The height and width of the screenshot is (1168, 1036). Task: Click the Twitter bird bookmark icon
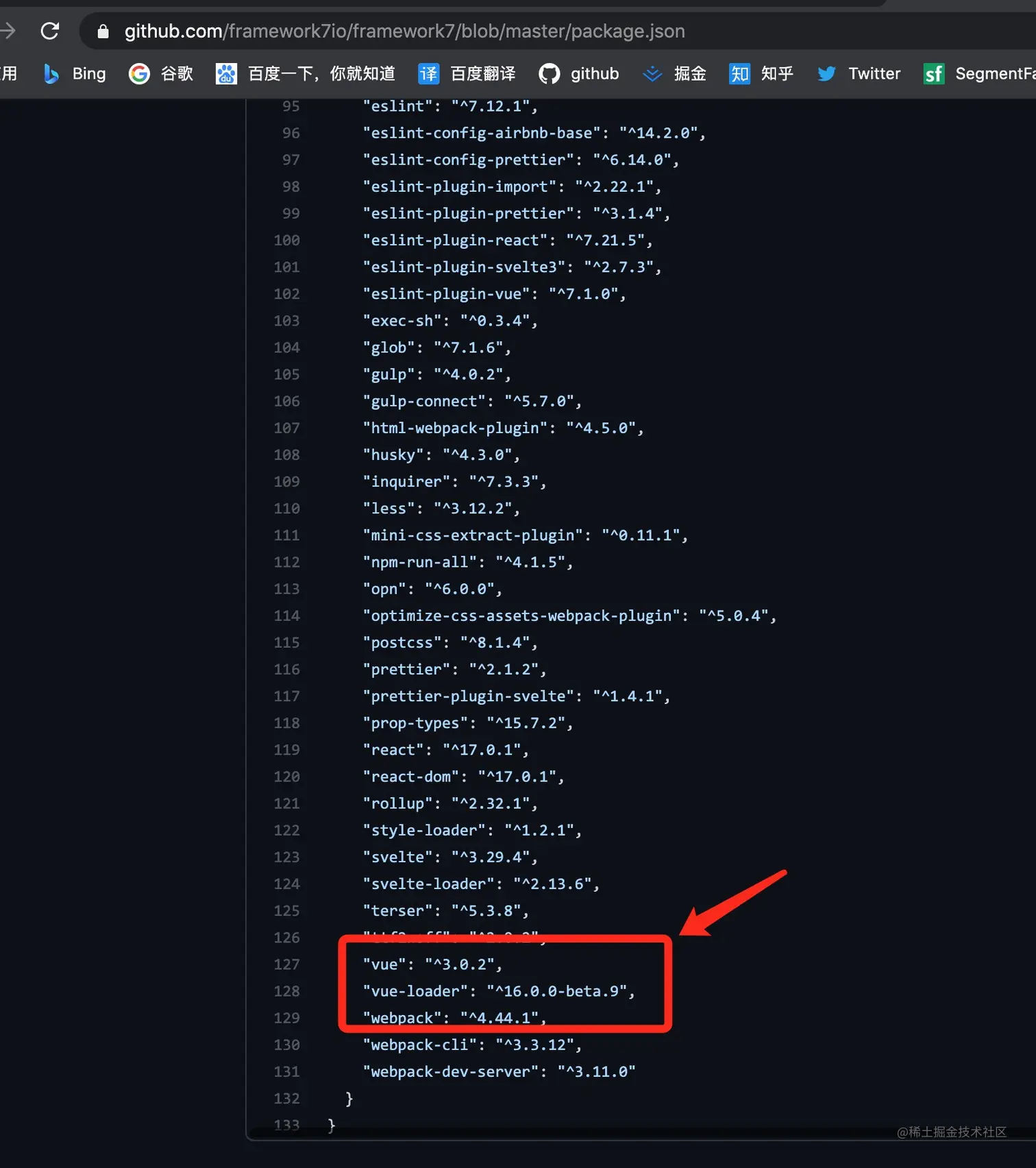(x=826, y=73)
